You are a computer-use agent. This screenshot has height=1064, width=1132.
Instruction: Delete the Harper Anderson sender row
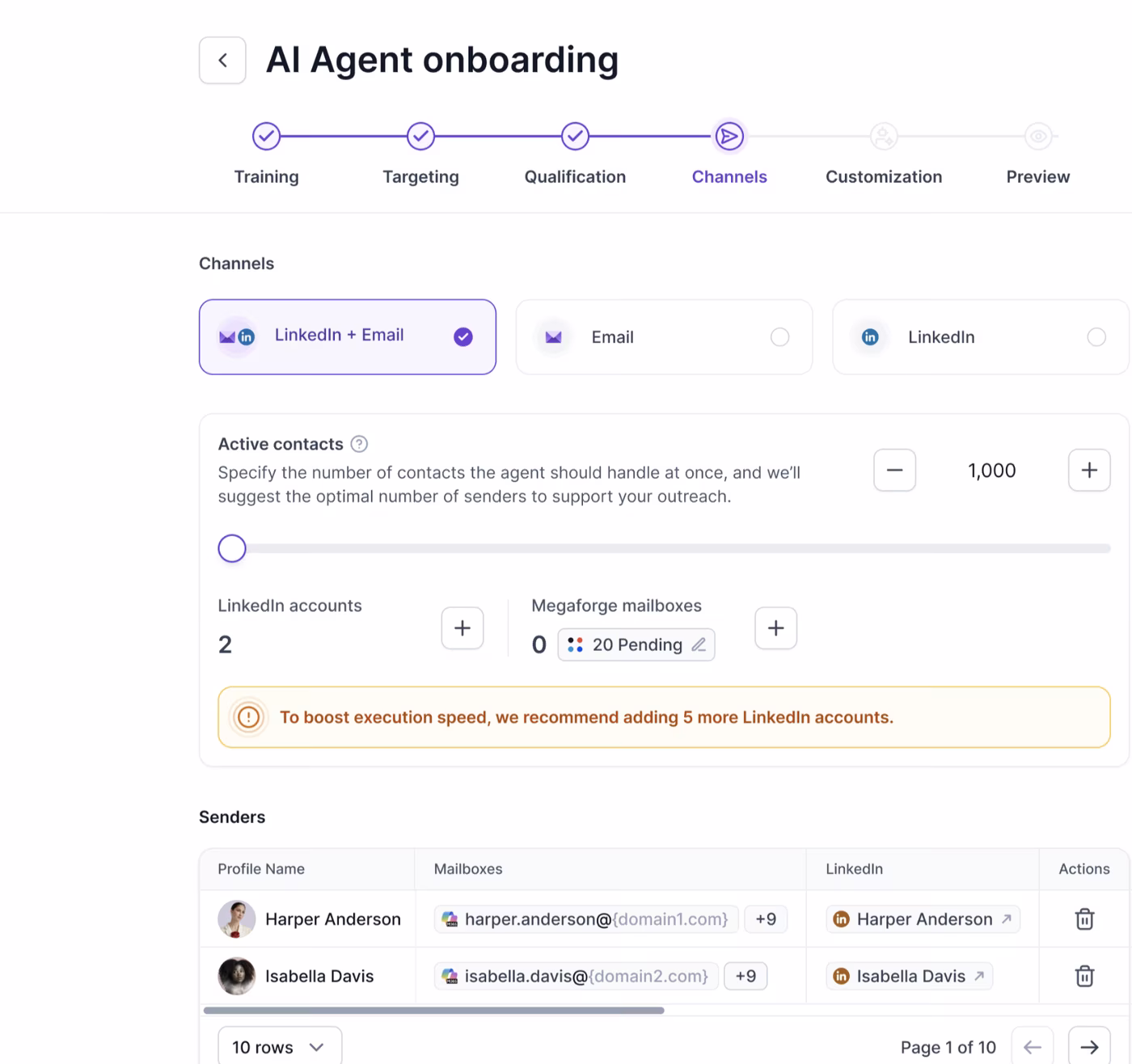[x=1084, y=919]
